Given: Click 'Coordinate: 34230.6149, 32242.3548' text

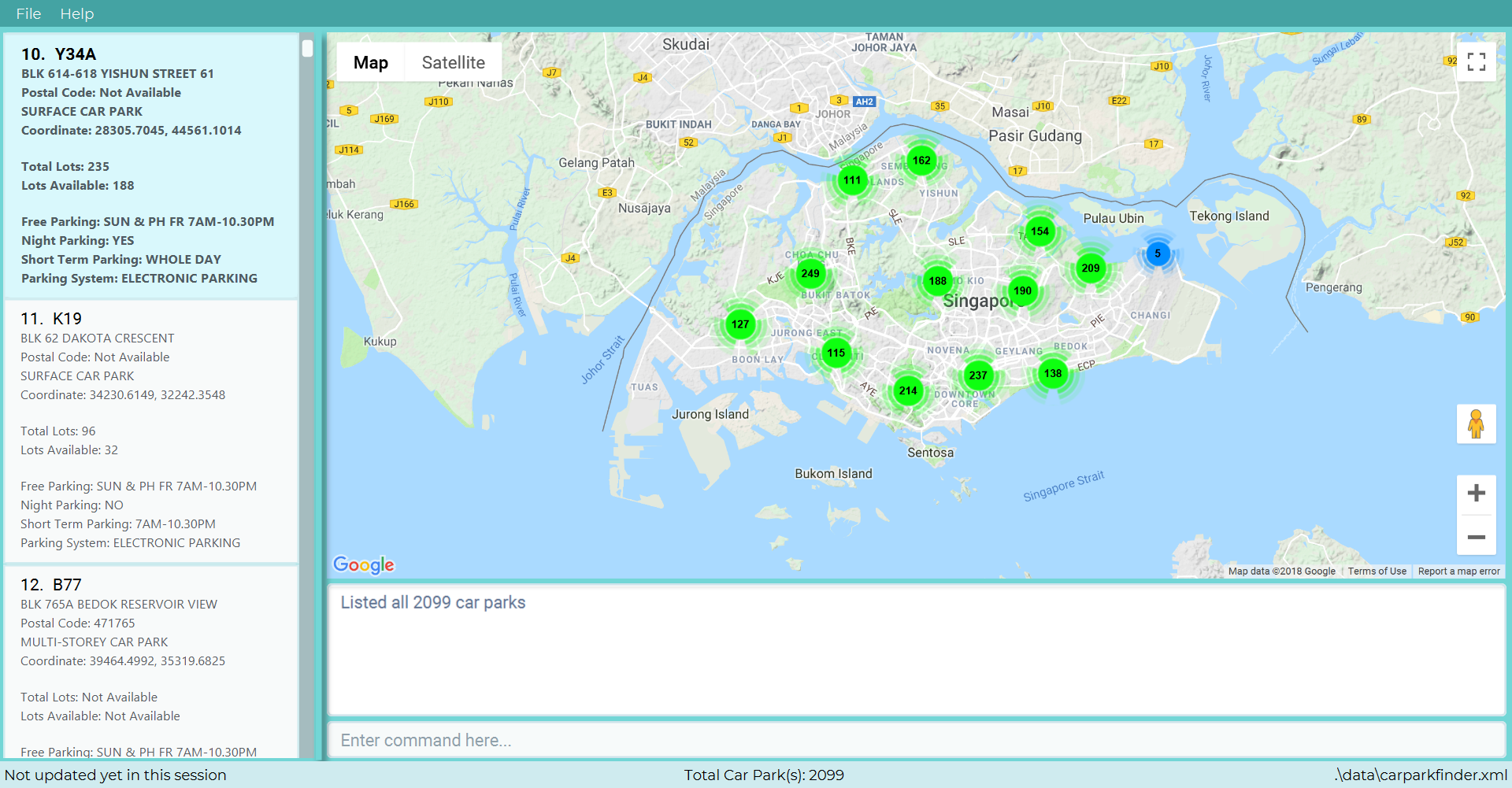Looking at the screenshot, I should (123, 394).
